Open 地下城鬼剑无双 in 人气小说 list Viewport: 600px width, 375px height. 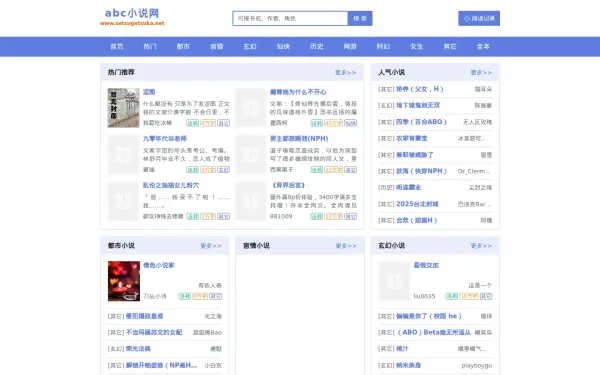pos(418,105)
